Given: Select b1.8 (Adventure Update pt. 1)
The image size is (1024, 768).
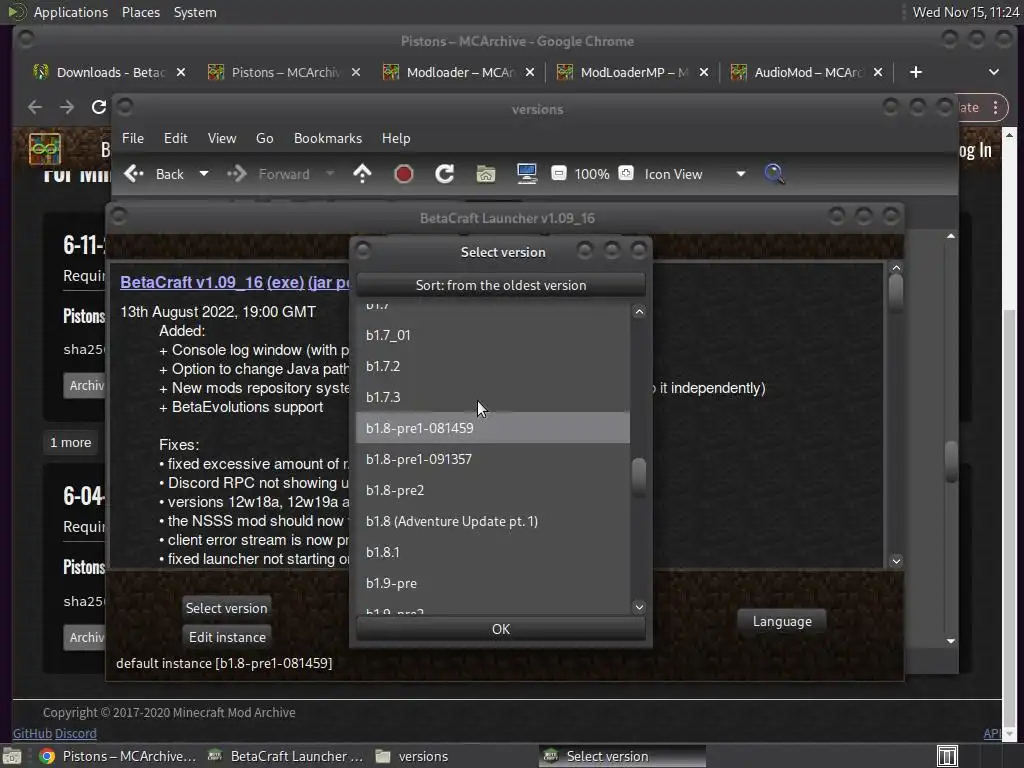Looking at the screenshot, I should tap(492, 521).
